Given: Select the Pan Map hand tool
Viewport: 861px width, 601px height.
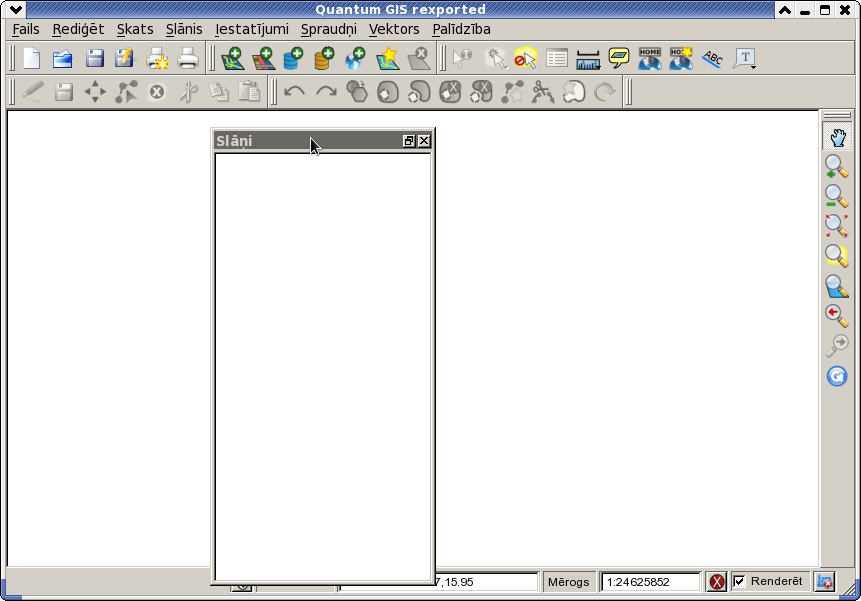Looking at the screenshot, I should 837,137.
